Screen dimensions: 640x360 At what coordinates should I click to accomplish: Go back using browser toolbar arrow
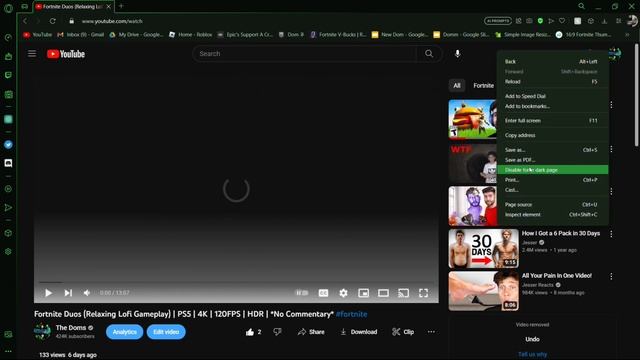25,21
